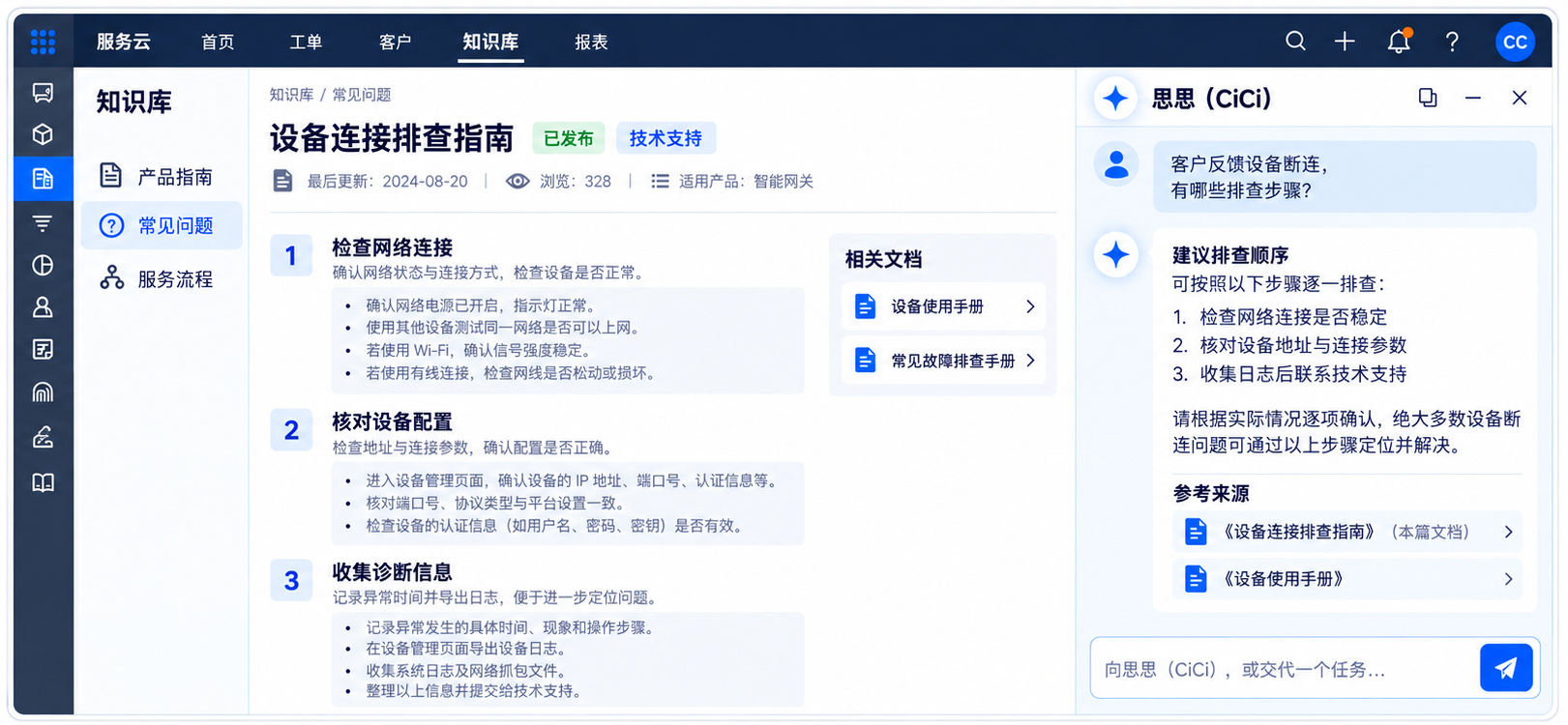This screenshot has width=1568, height=725.
Task: Click the eye icon beside view count
Action: [518, 181]
